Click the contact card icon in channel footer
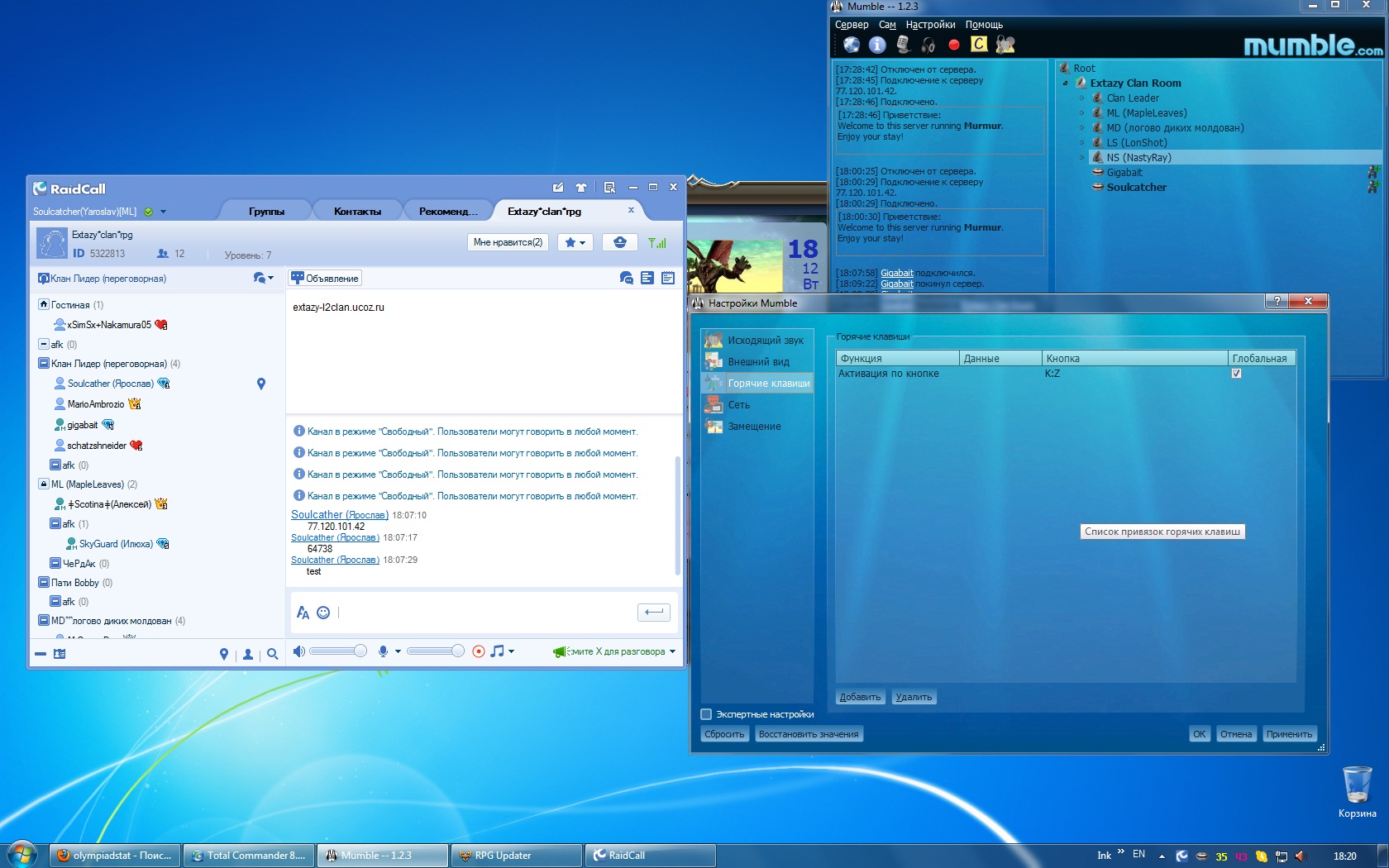Viewport: 1389px width, 868px height. (x=60, y=654)
